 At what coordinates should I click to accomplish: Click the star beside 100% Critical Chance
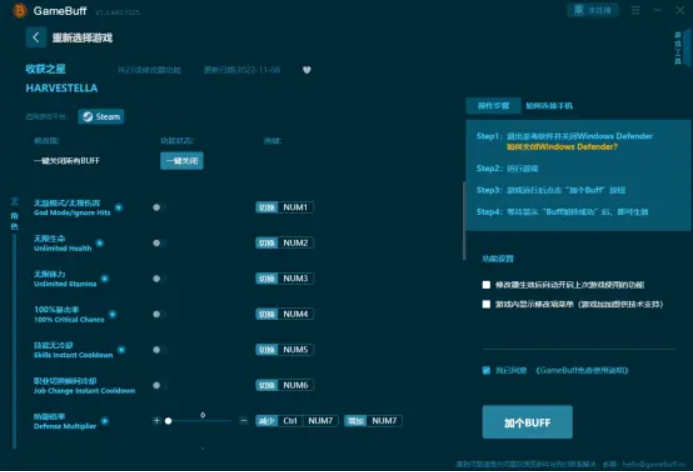[x=113, y=314]
